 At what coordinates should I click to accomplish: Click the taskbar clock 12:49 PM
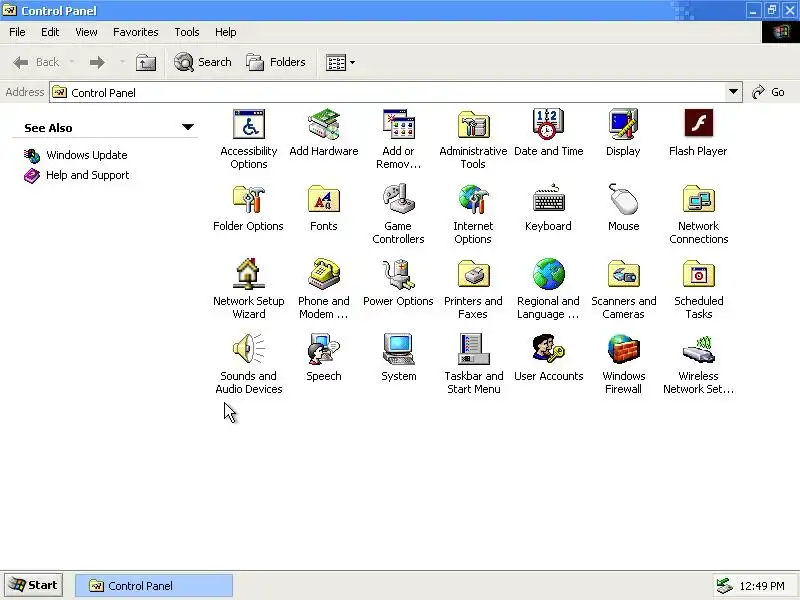pos(762,586)
